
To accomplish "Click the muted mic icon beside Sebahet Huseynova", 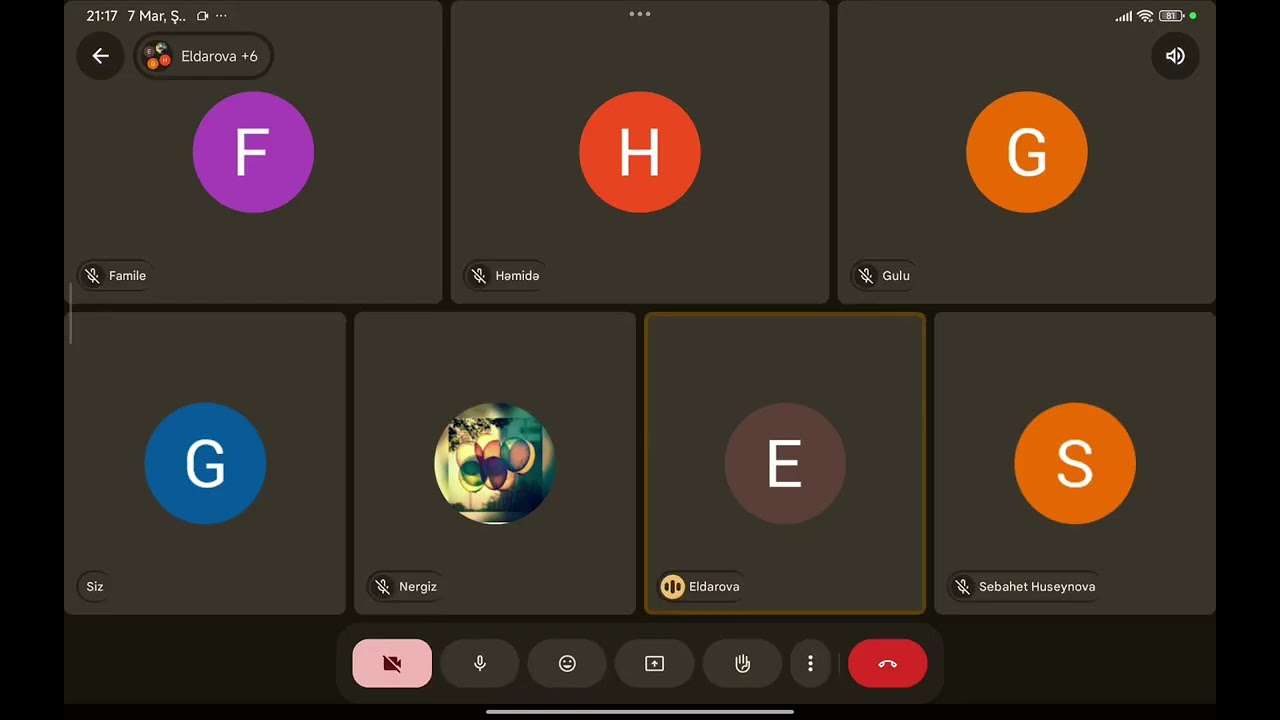I will [x=962, y=587].
